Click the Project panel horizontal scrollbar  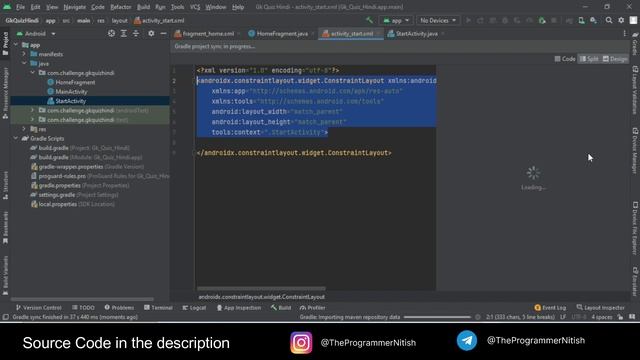(82, 299)
